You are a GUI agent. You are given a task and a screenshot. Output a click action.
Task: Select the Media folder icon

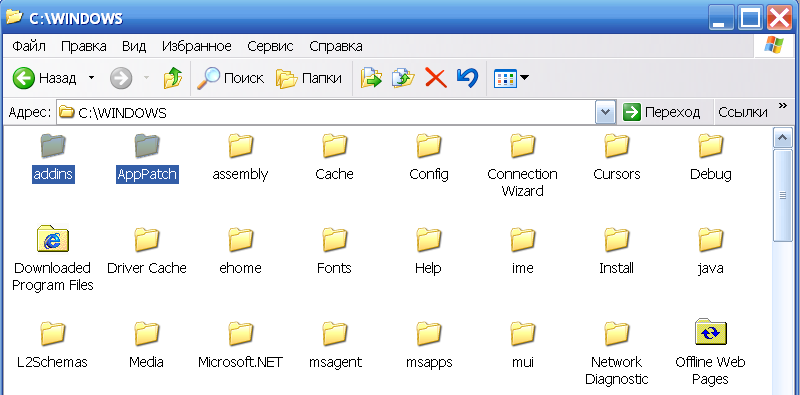(x=147, y=334)
